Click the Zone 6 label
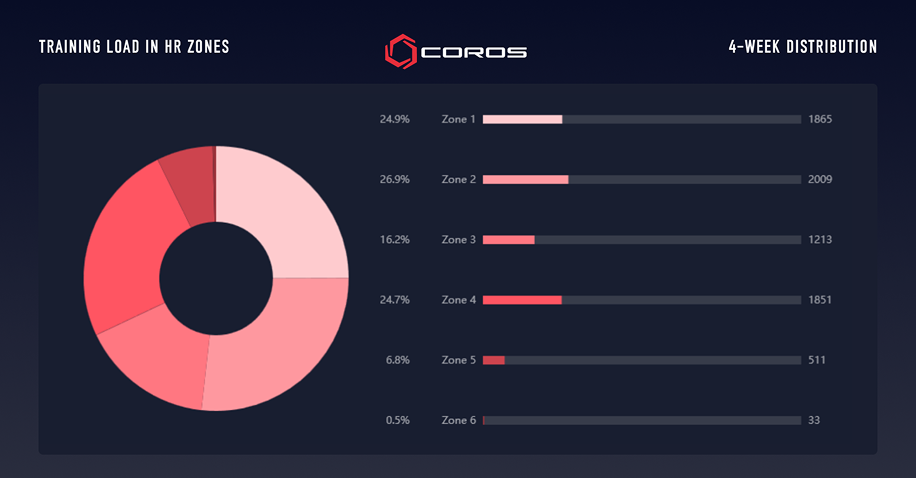 click(459, 420)
